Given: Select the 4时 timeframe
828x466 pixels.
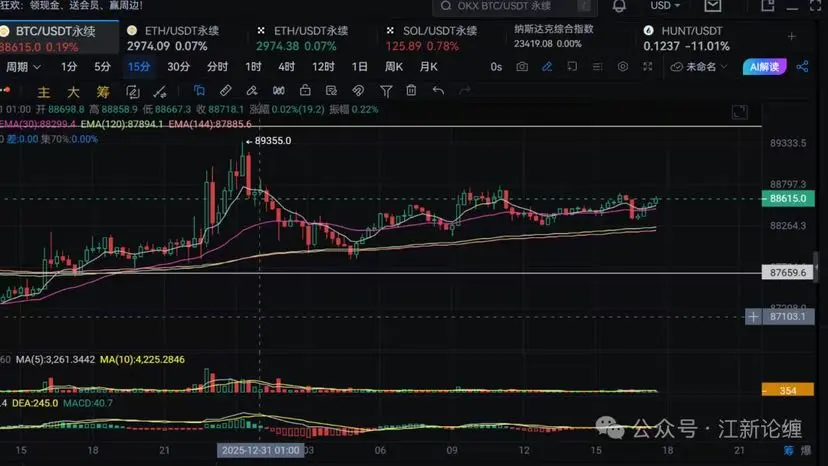Looking at the screenshot, I should 286,67.
